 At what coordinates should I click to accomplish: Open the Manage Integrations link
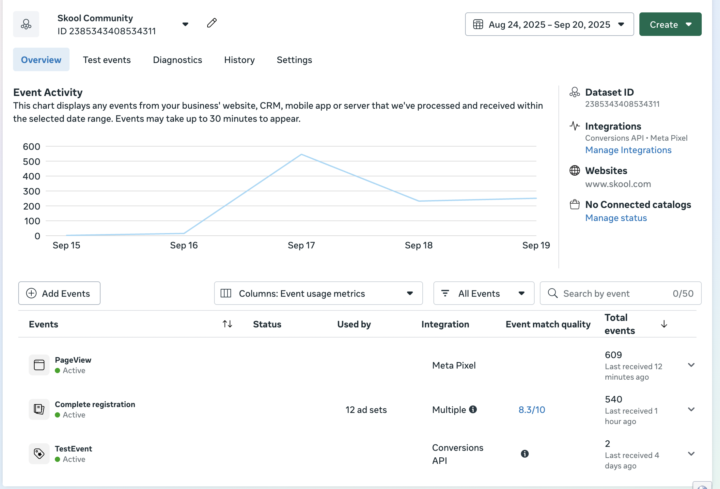[628, 150]
